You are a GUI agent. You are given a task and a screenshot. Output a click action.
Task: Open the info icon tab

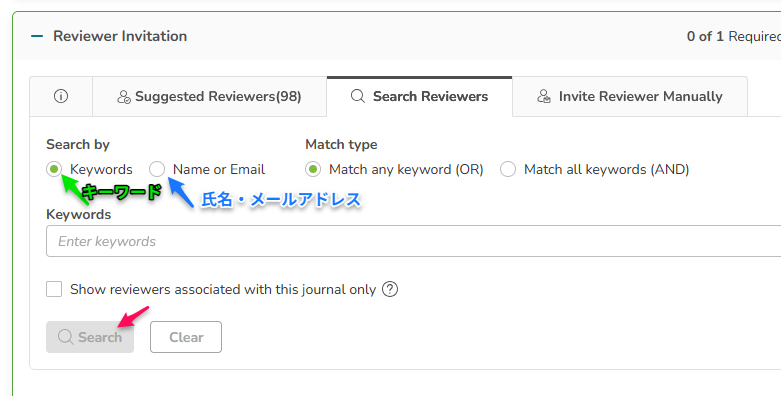pos(61,96)
